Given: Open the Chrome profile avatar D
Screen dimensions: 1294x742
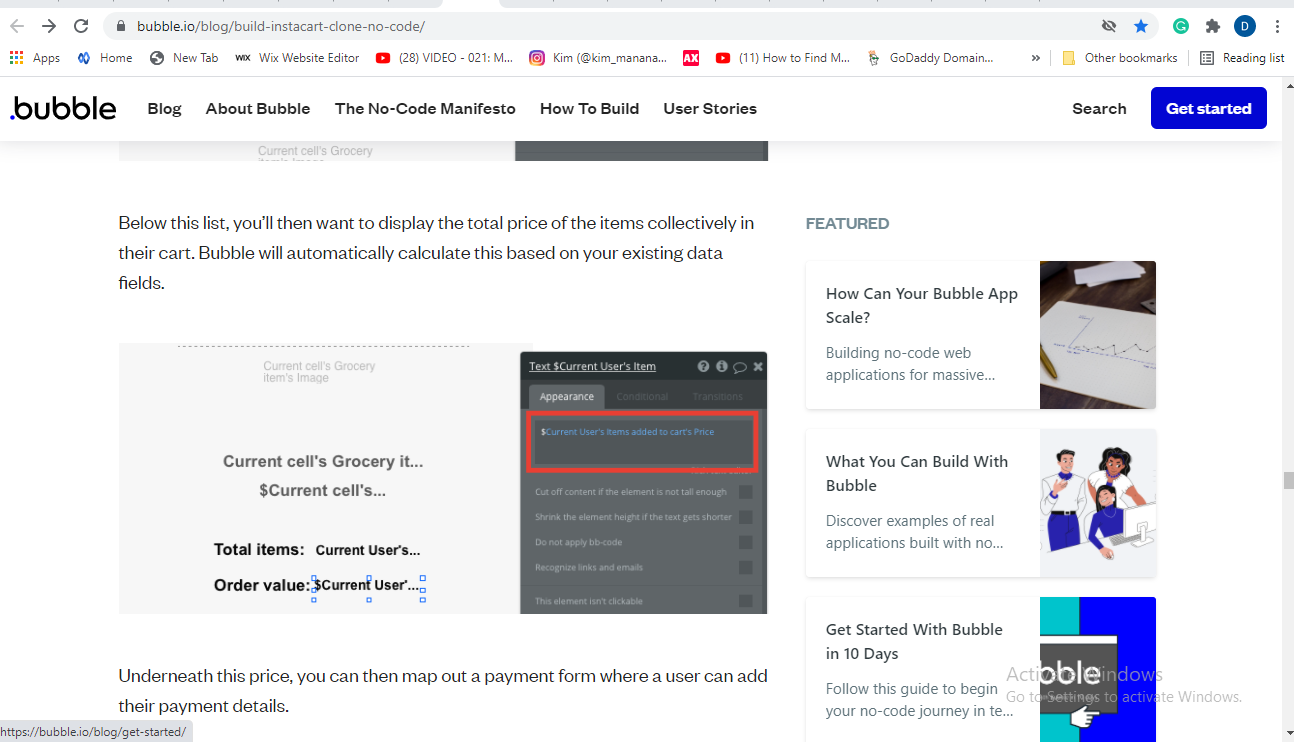Looking at the screenshot, I should tap(1245, 26).
